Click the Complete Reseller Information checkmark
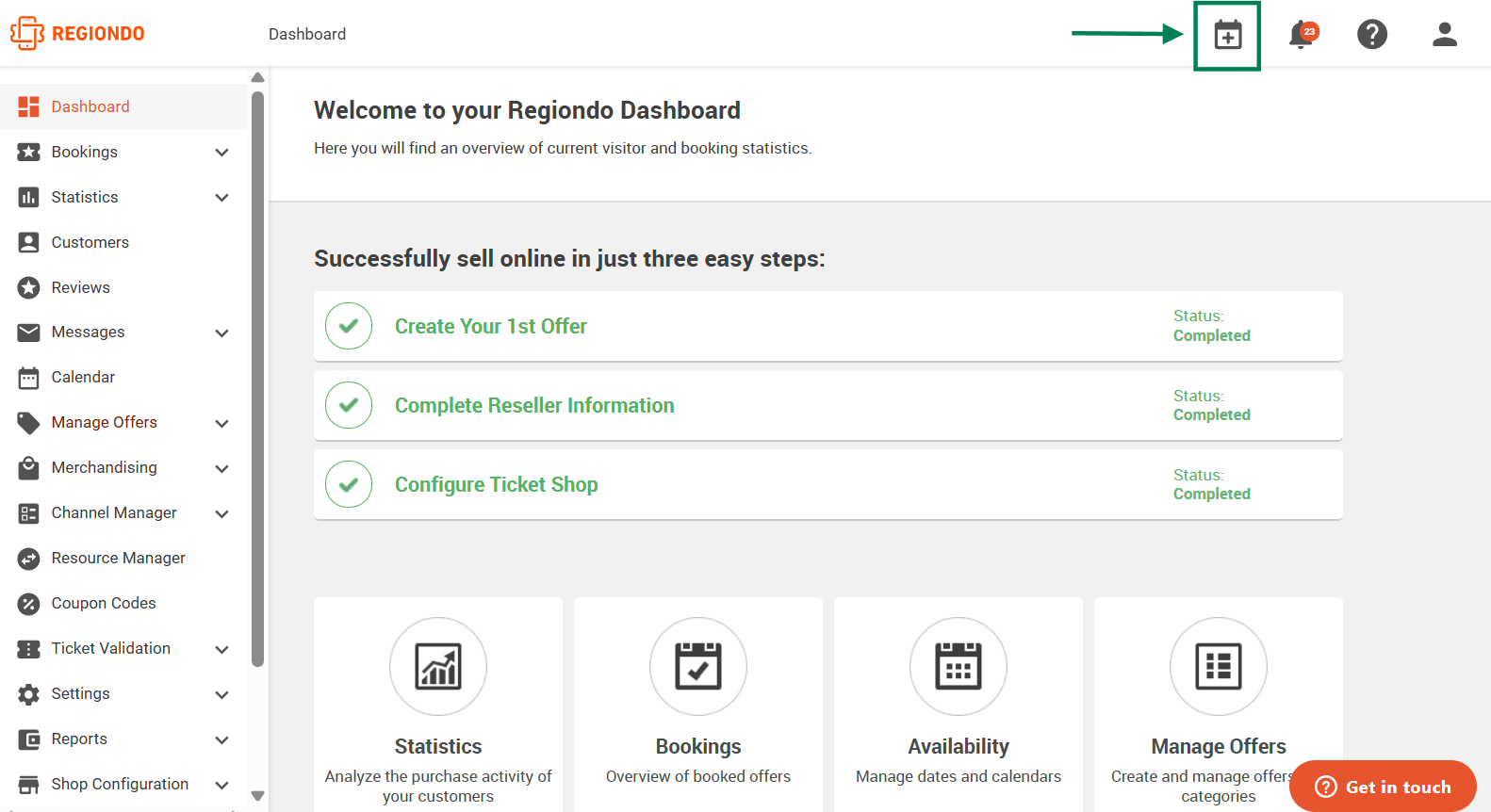The height and width of the screenshot is (812, 1491). point(349,405)
